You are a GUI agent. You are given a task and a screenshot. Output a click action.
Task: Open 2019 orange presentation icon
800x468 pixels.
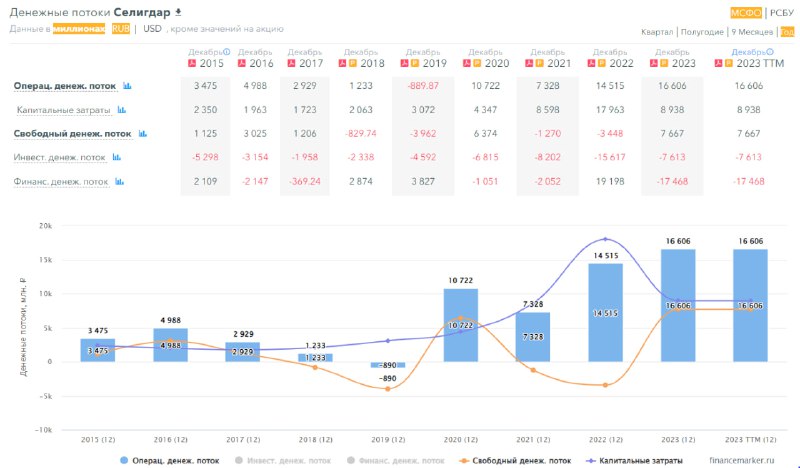[414, 63]
